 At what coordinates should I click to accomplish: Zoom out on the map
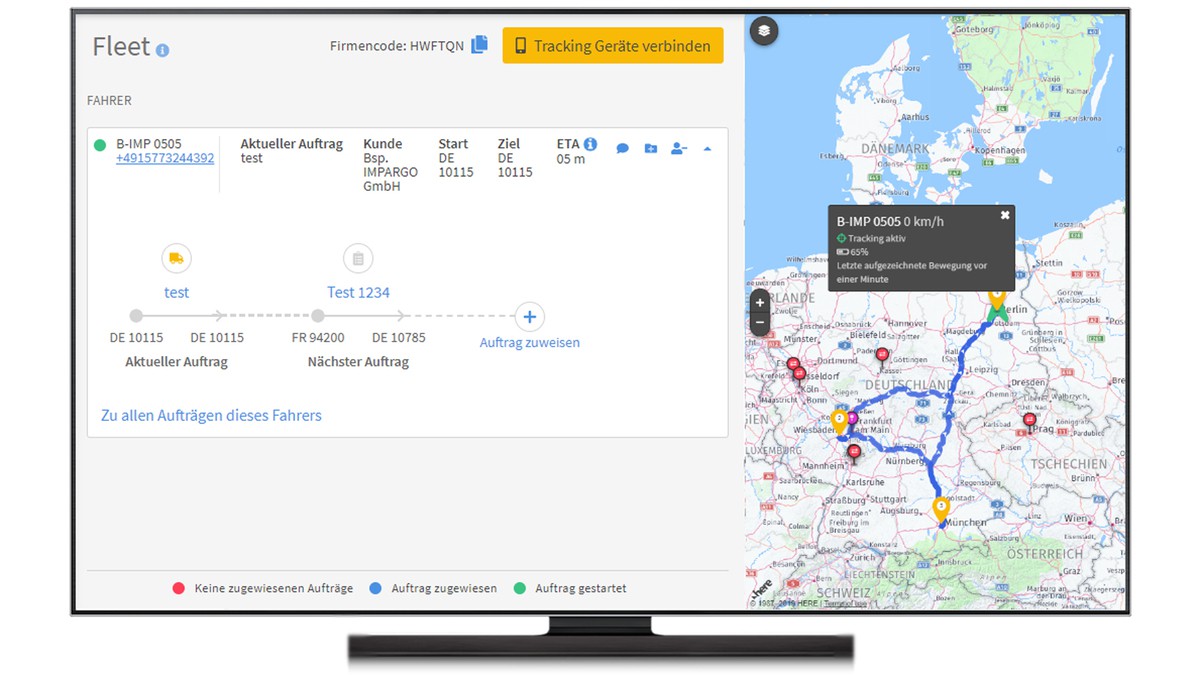point(760,323)
